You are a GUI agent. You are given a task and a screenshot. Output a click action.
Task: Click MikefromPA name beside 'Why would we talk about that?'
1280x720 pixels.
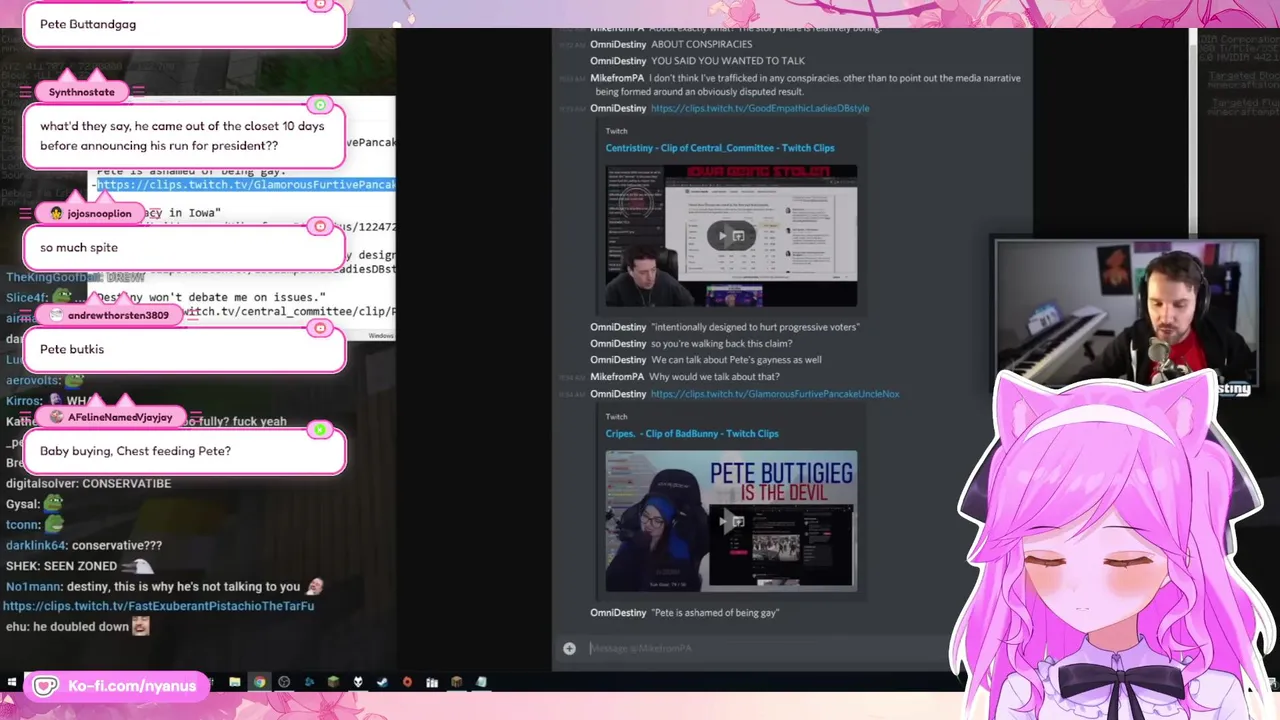point(617,377)
